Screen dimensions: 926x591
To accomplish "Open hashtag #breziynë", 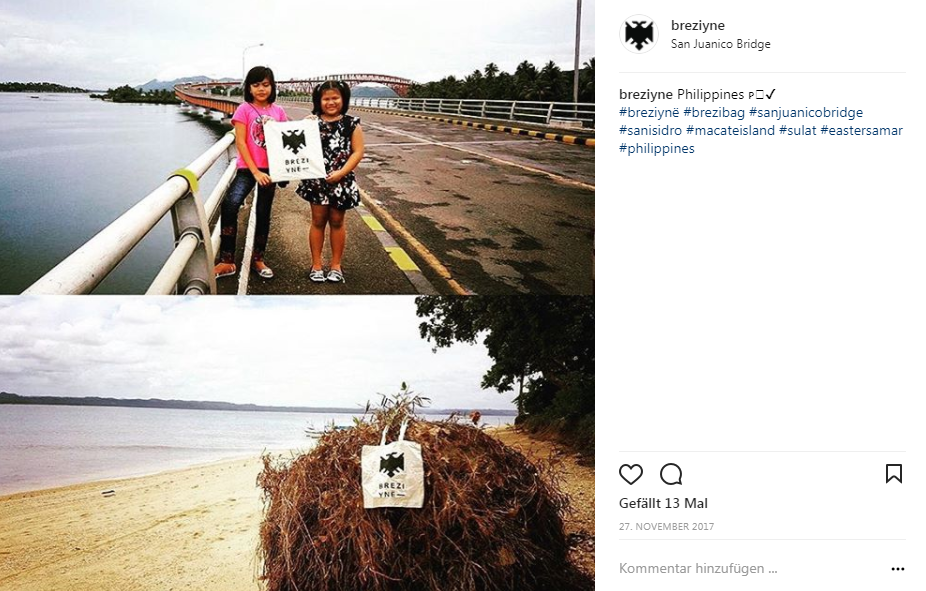I will point(649,112).
